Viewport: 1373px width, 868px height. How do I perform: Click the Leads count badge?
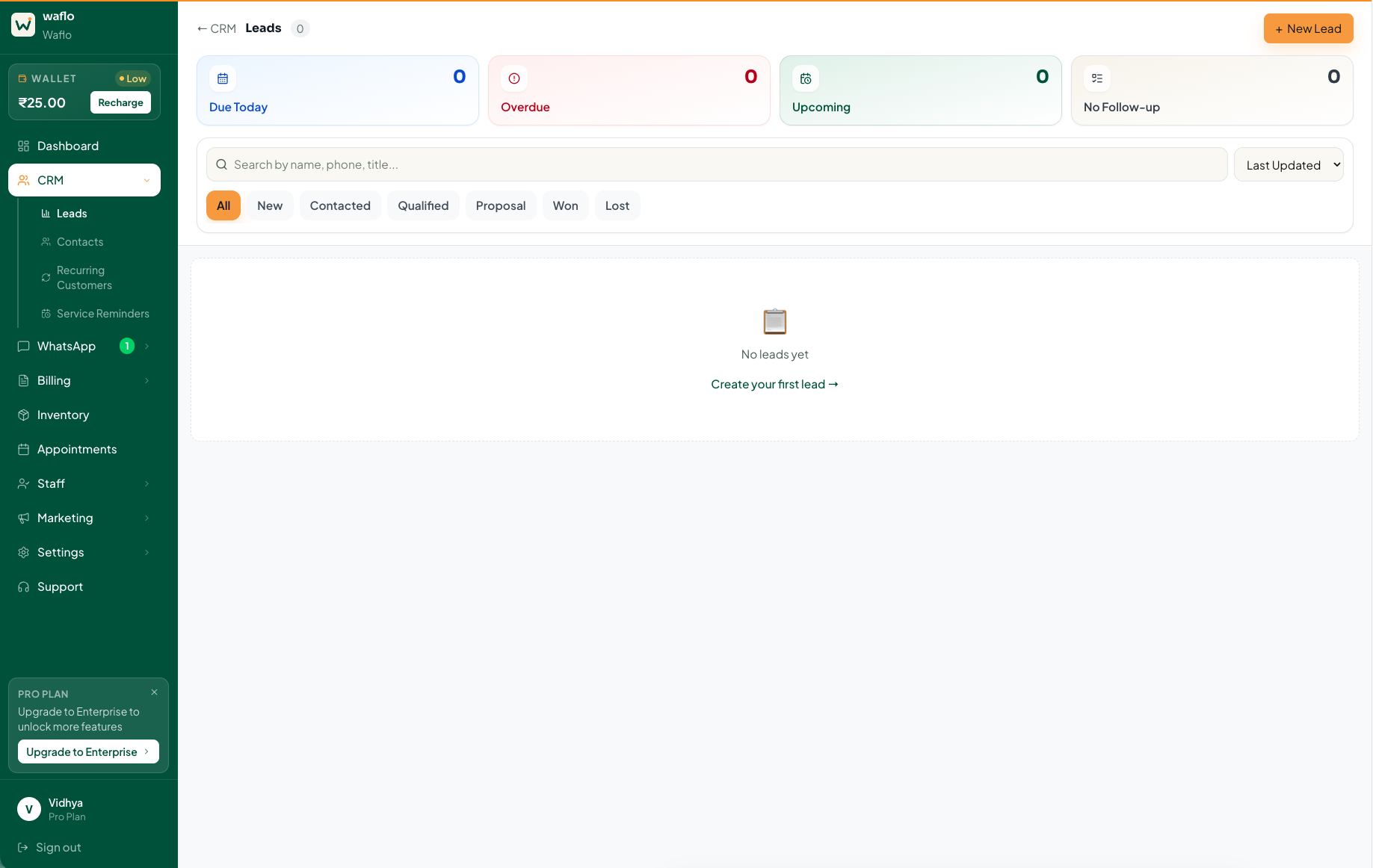[300, 28]
